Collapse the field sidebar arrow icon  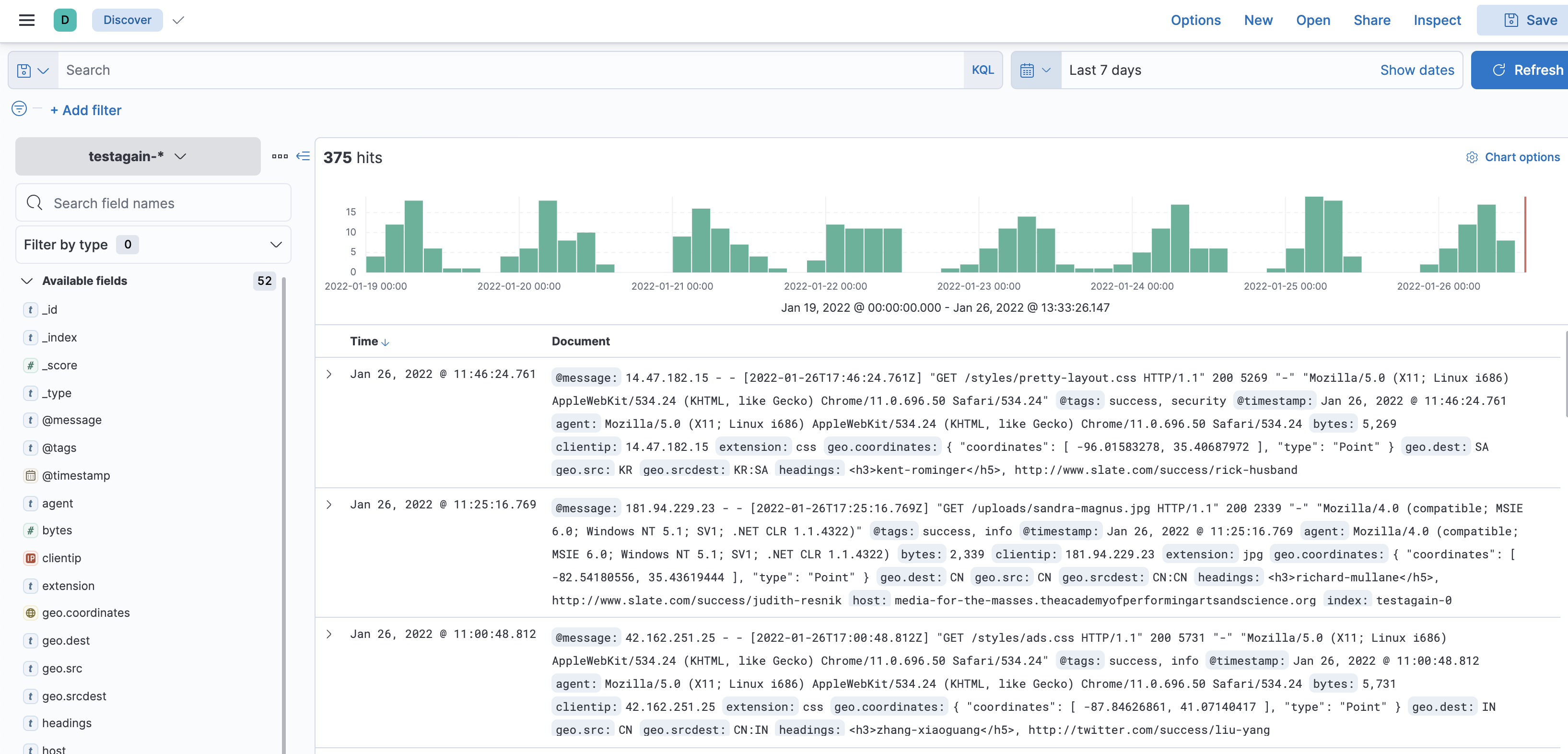point(303,156)
